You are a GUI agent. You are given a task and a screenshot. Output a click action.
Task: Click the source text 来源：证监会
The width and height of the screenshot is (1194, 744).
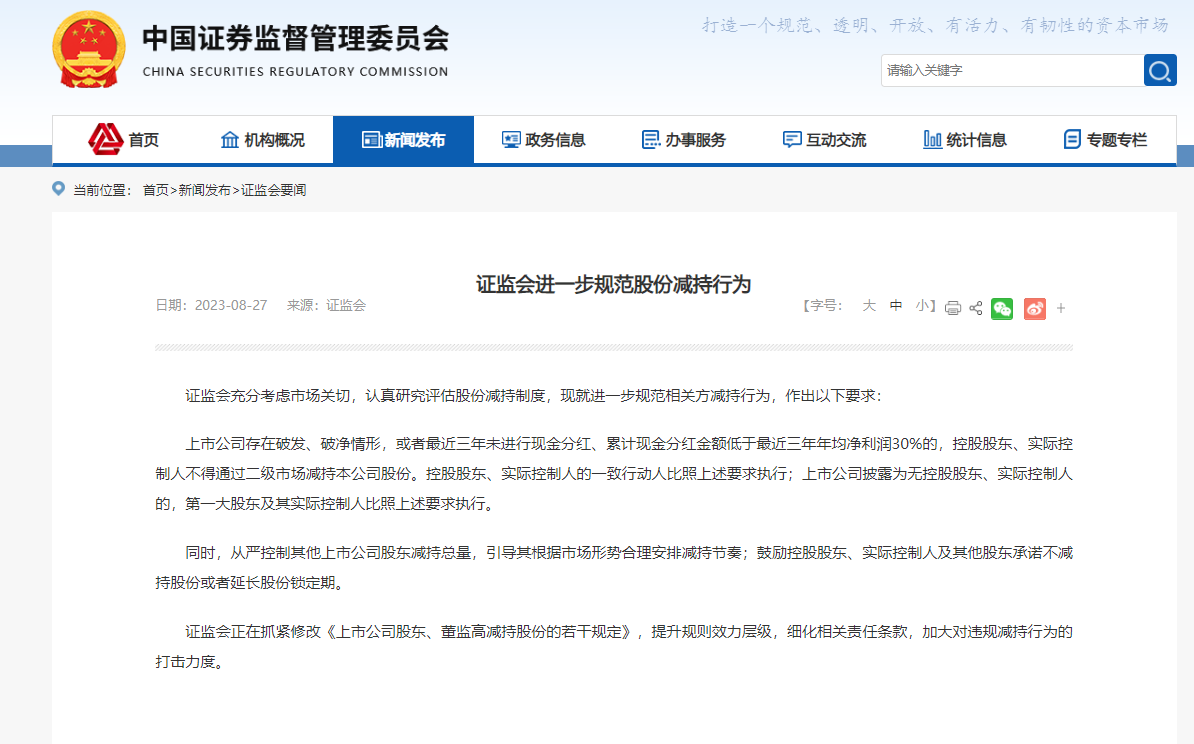point(326,305)
